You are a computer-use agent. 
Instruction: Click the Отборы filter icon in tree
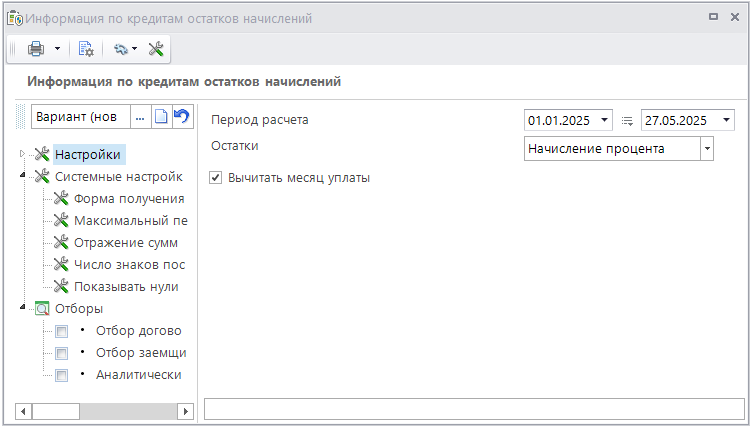42,308
